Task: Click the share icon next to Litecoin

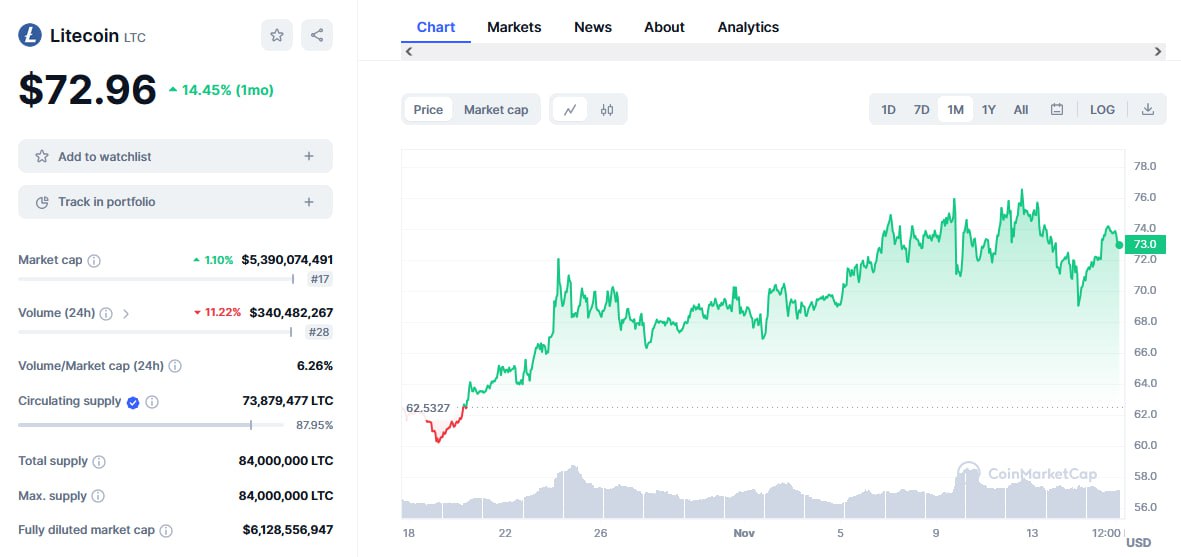Action: 317,35
